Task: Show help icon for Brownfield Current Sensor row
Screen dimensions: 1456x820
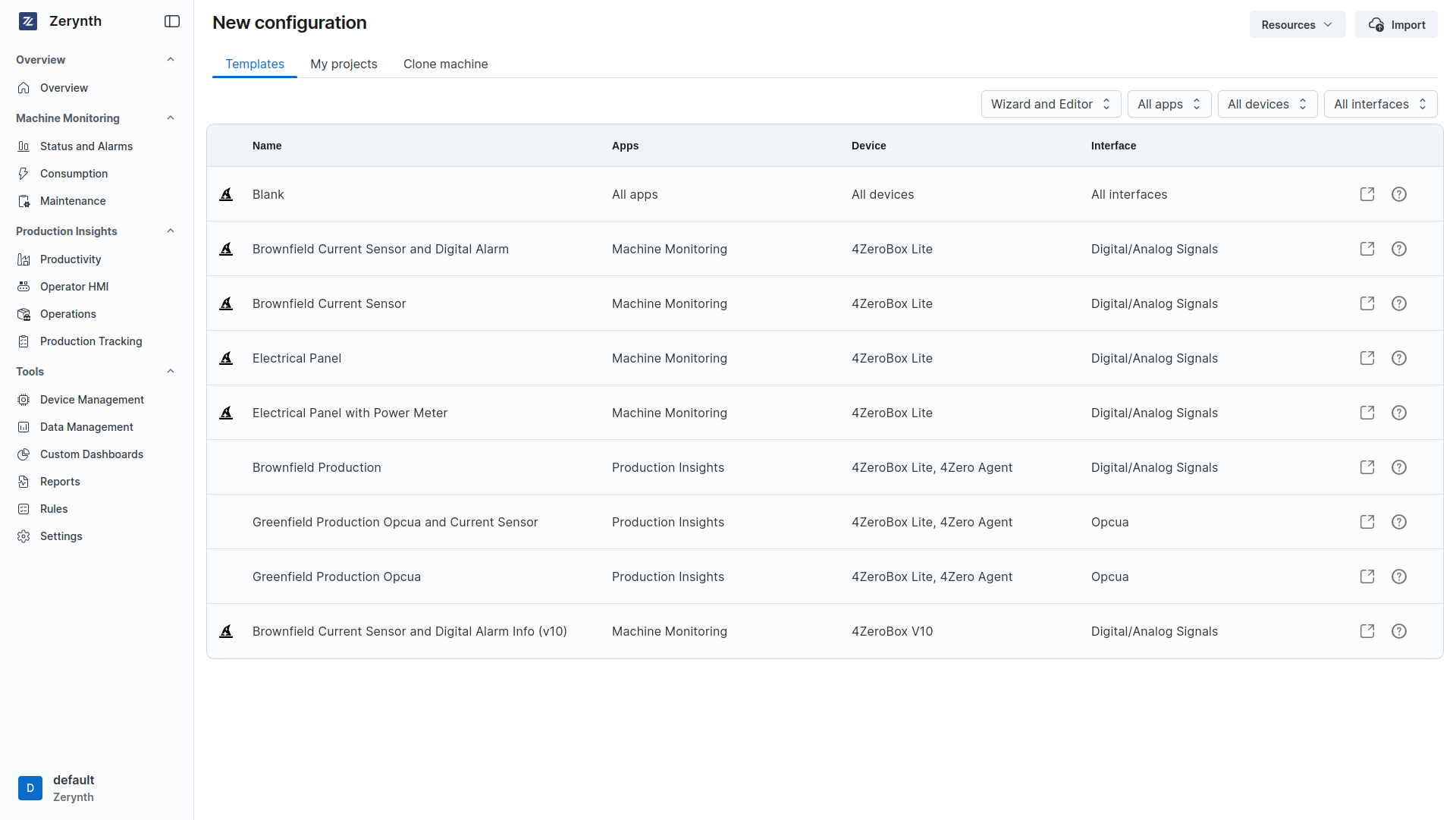Action: (1399, 303)
